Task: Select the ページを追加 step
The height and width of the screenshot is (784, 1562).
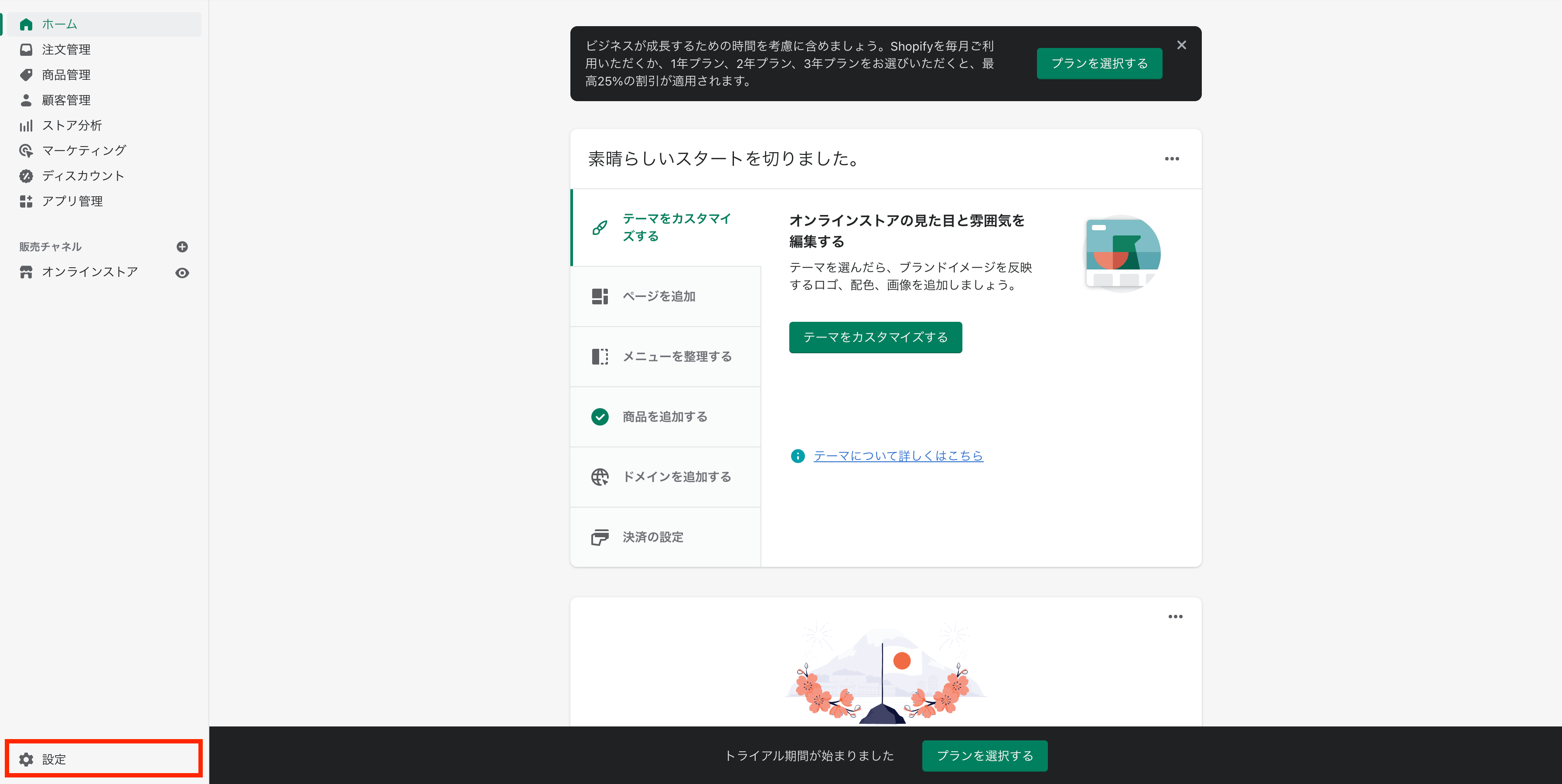Action: (x=666, y=297)
